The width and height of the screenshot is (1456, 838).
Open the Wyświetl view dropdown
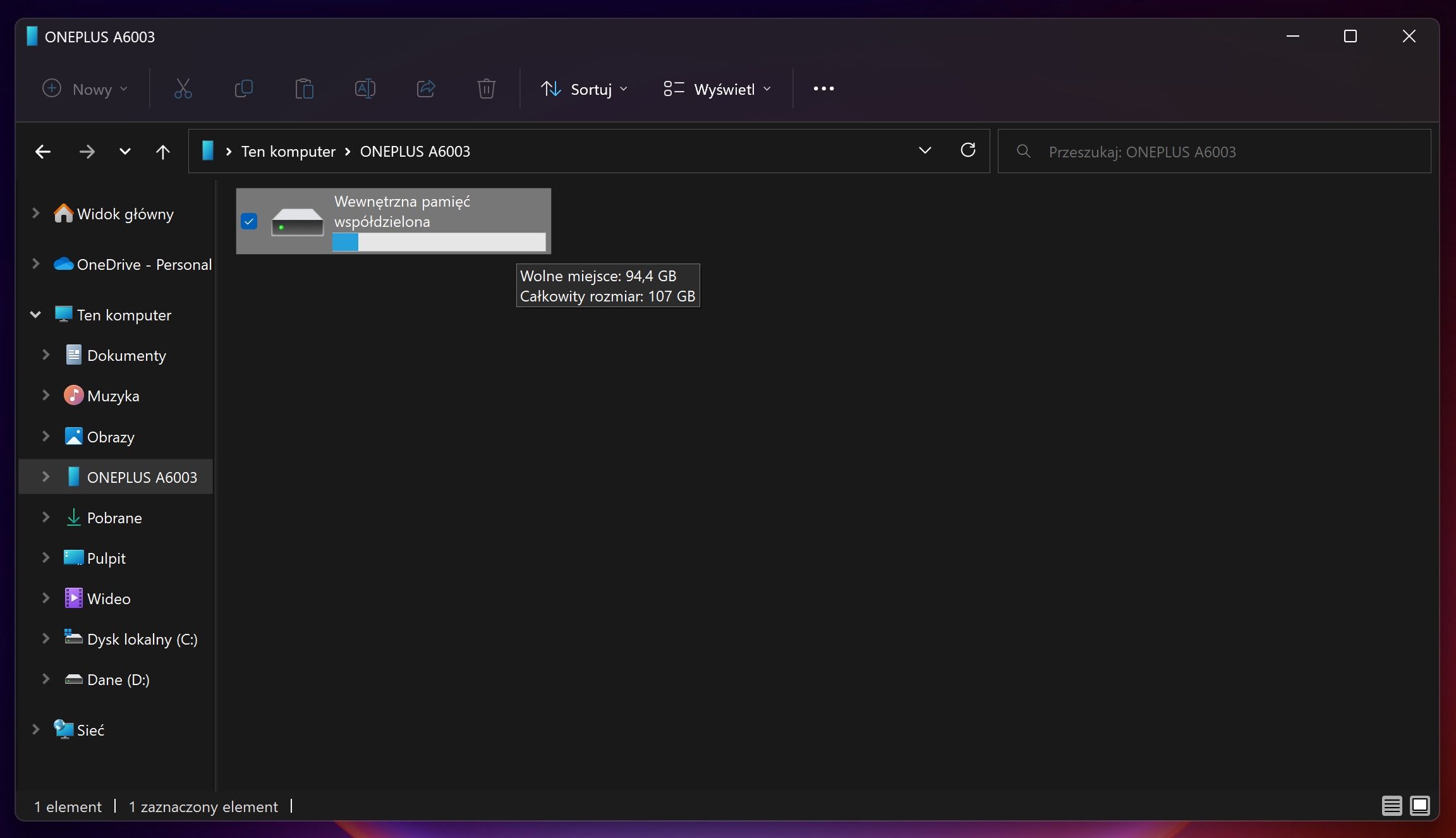pos(717,89)
